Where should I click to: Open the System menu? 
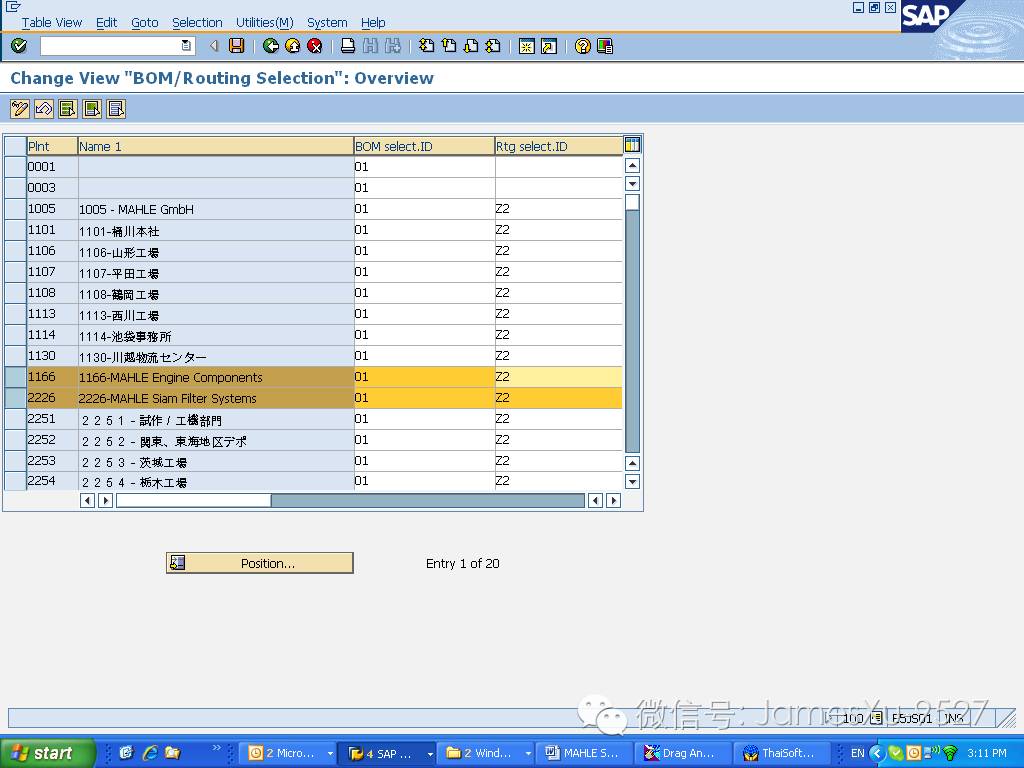pyautogui.click(x=327, y=22)
